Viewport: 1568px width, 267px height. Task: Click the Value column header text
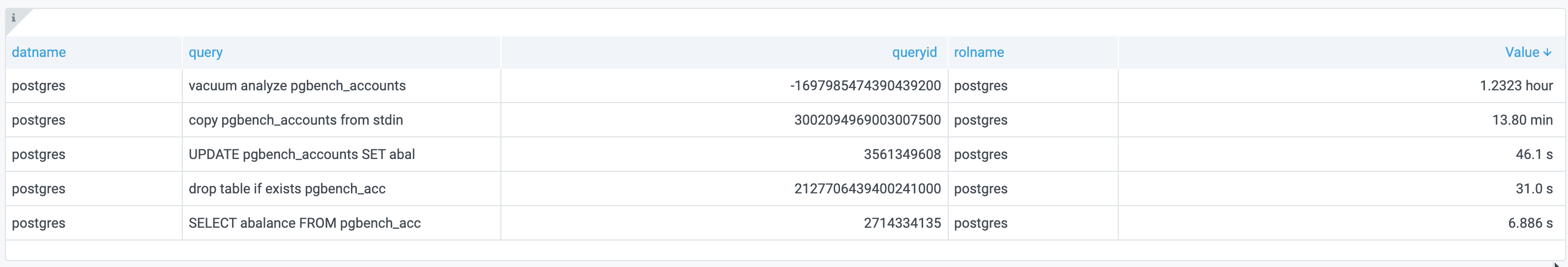tap(1521, 53)
